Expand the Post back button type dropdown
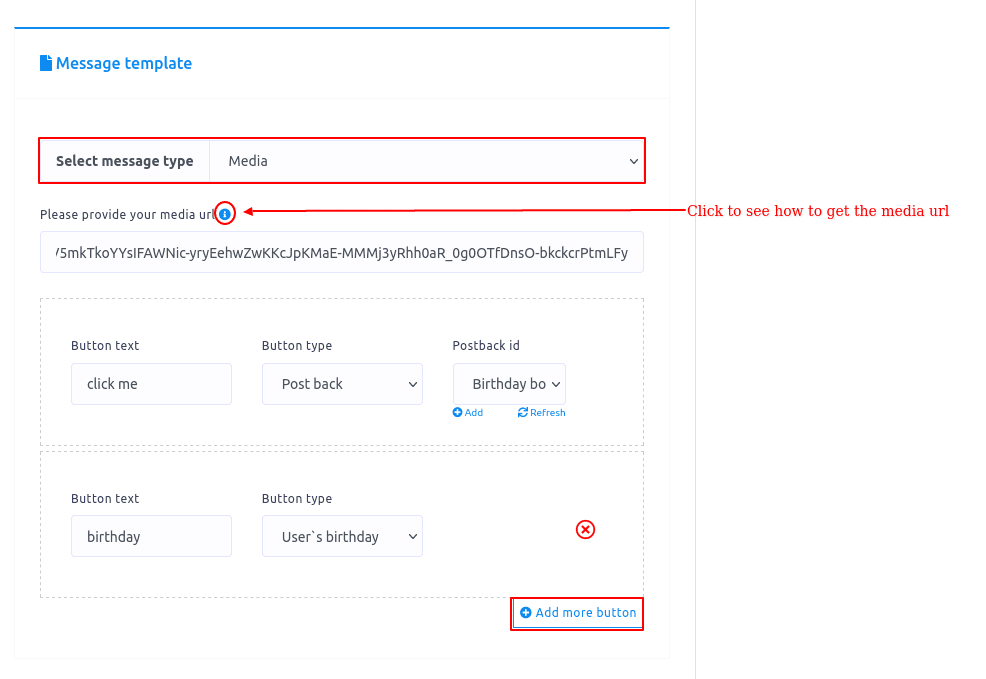986x679 pixels. [342, 384]
